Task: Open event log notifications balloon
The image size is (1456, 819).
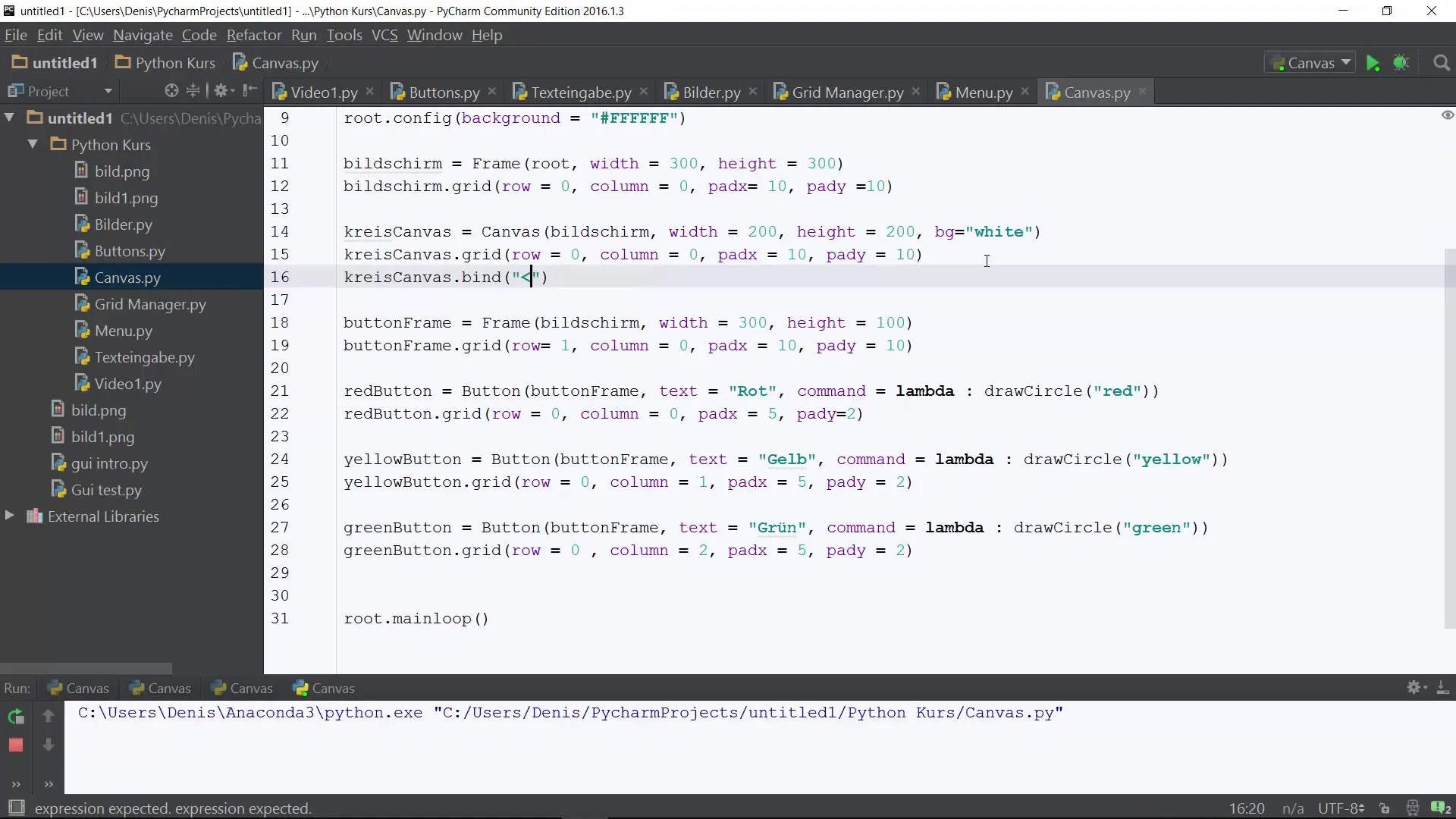Action: click(1441, 808)
